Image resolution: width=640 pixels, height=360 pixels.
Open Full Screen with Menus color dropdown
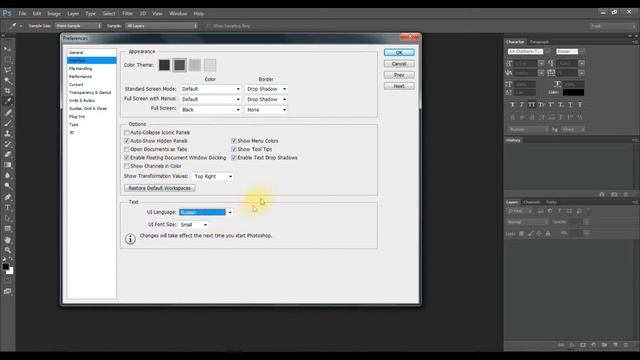[x=210, y=99]
